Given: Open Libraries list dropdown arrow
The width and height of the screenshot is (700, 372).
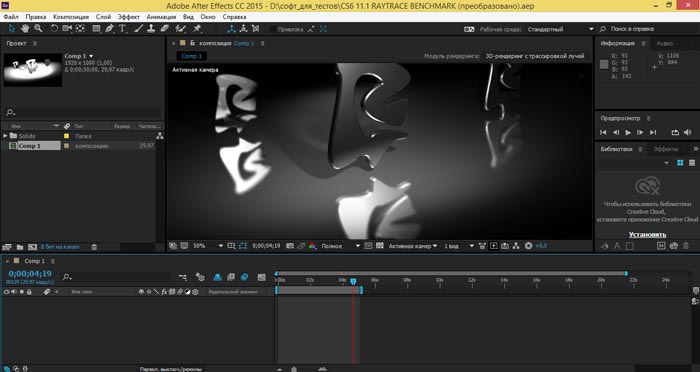Looking at the screenshot, I should [x=667, y=163].
